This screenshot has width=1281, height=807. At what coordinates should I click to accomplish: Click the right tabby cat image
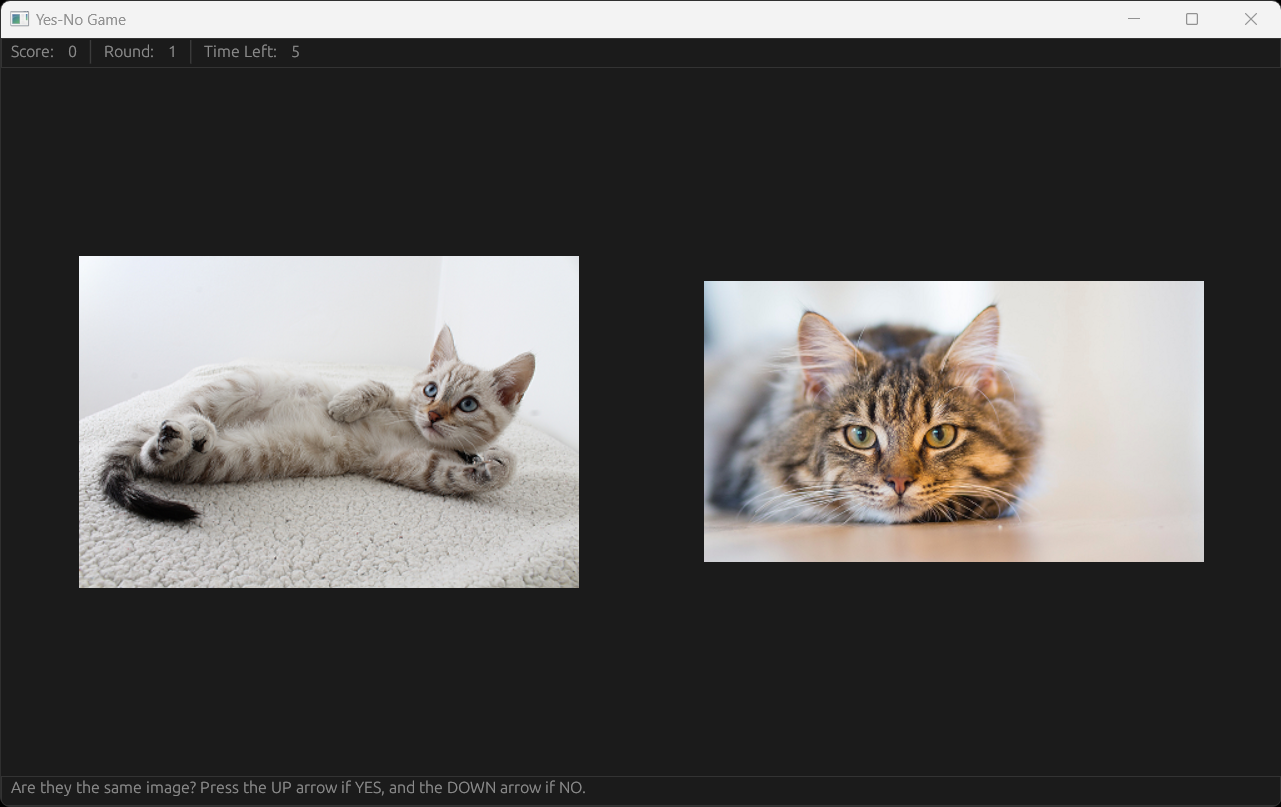[x=954, y=421]
